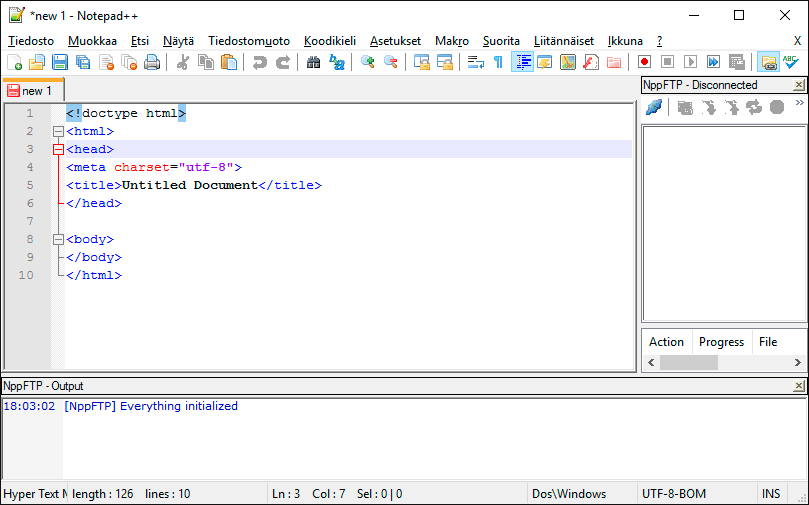Image resolution: width=809 pixels, height=505 pixels.
Task: Collapse the head fold marker
Action: pyautogui.click(x=58, y=150)
